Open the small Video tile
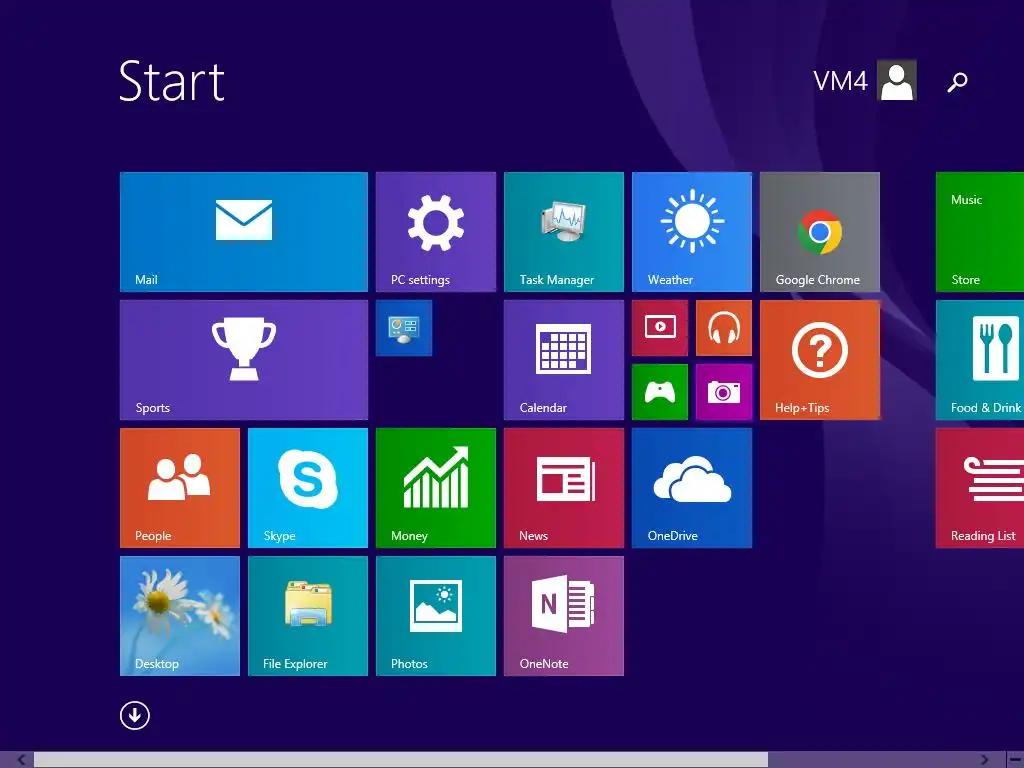Screen dimensions: 1024x768 [660, 328]
